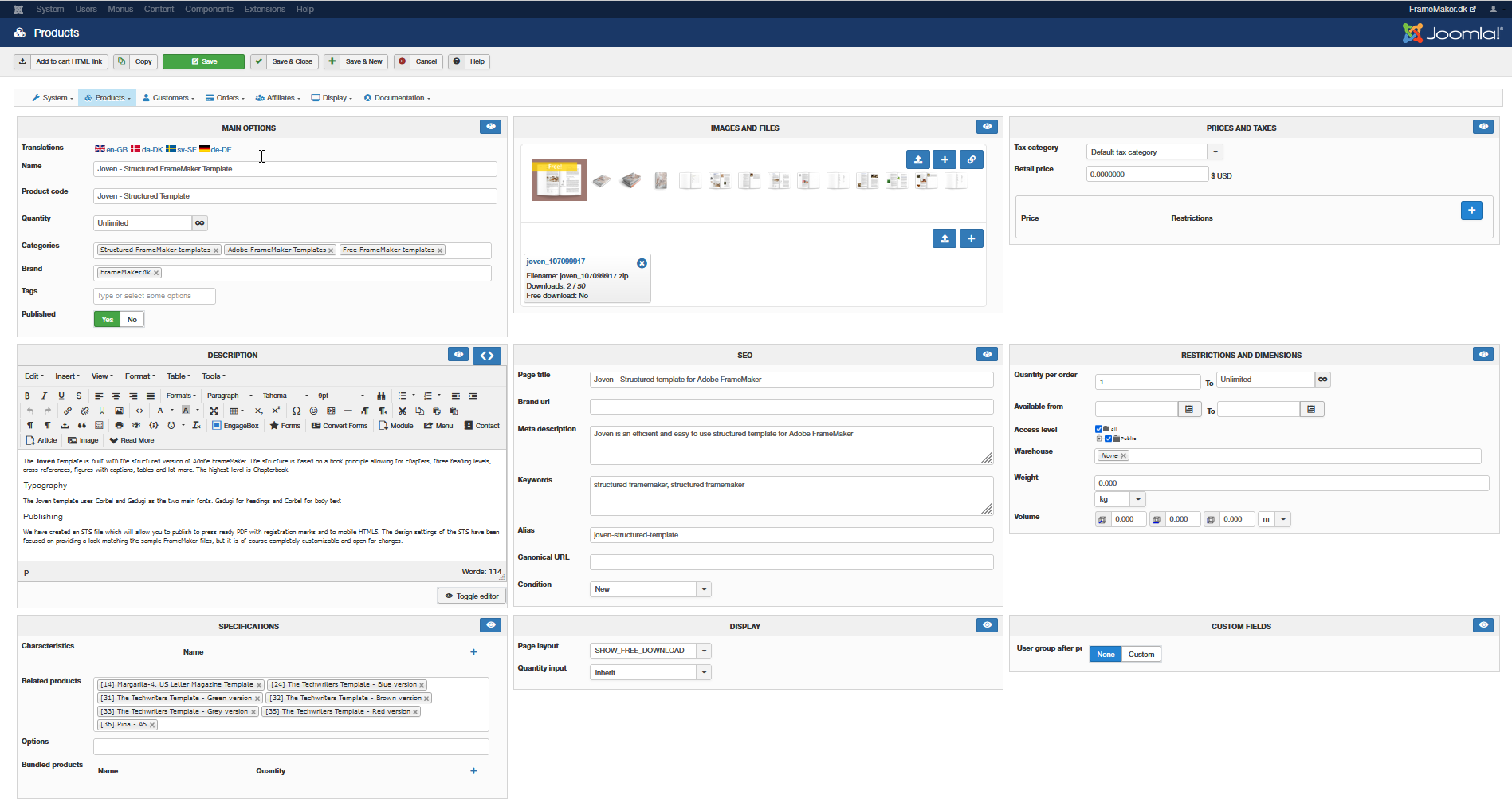Open the text color picker in the editor
This screenshot has width=1512, height=803.
[160, 411]
